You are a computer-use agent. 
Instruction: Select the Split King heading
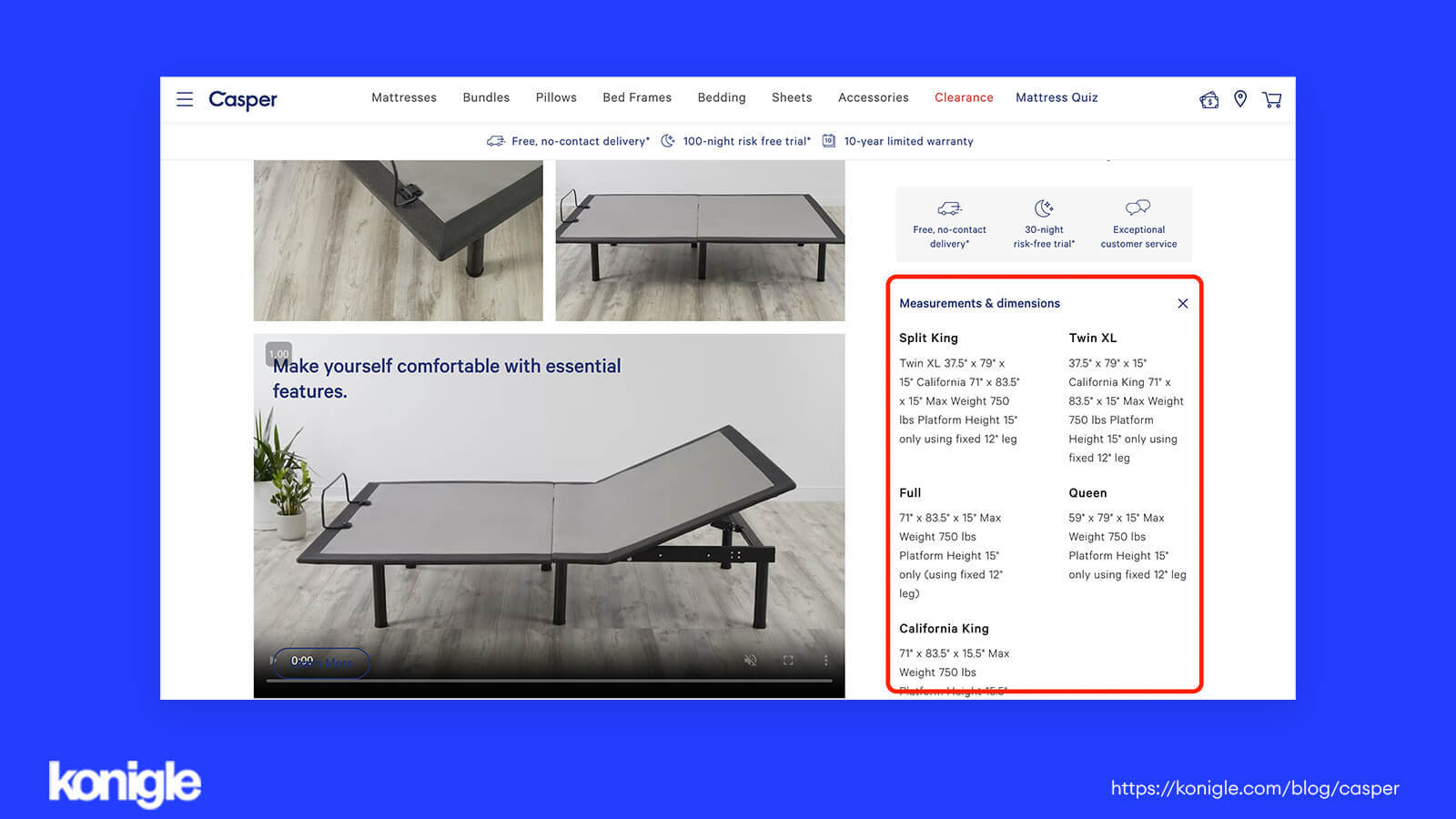[x=928, y=338]
